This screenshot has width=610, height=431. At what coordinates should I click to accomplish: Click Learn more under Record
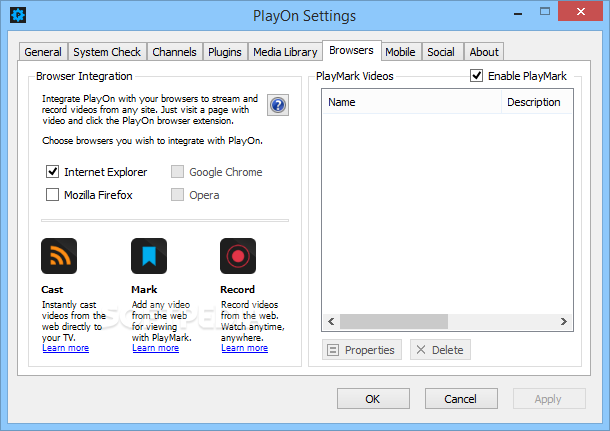pyautogui.click(x=245, y=348)
